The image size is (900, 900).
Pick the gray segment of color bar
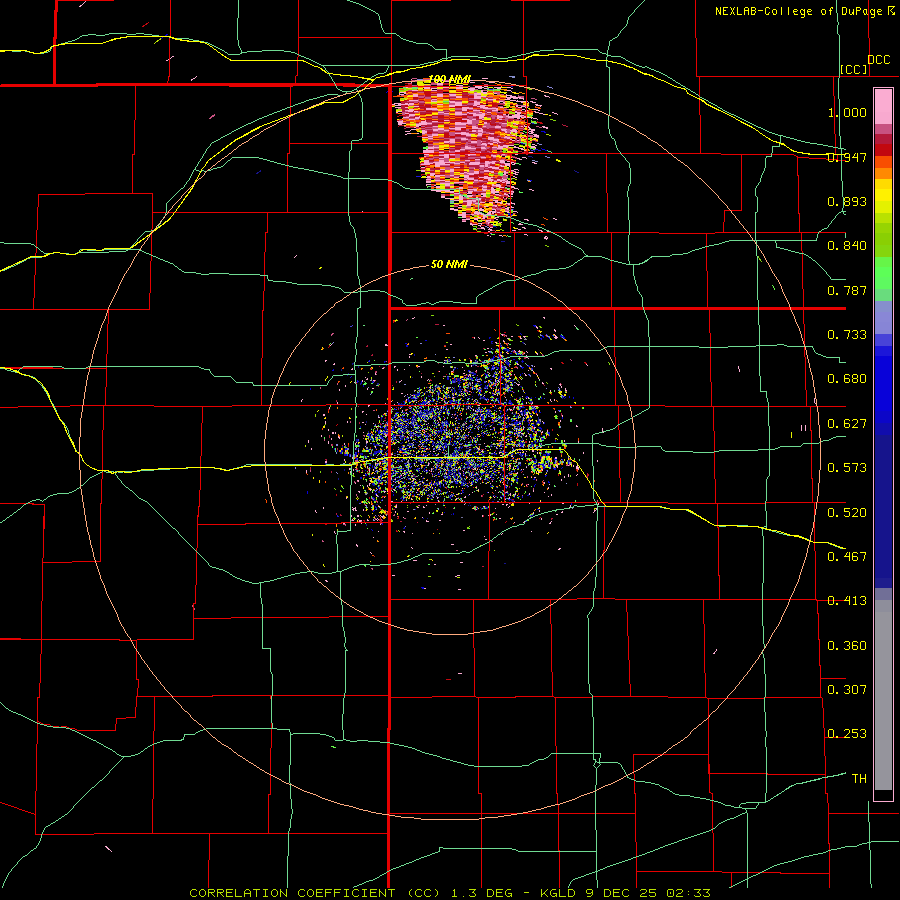tap(883, 695)
